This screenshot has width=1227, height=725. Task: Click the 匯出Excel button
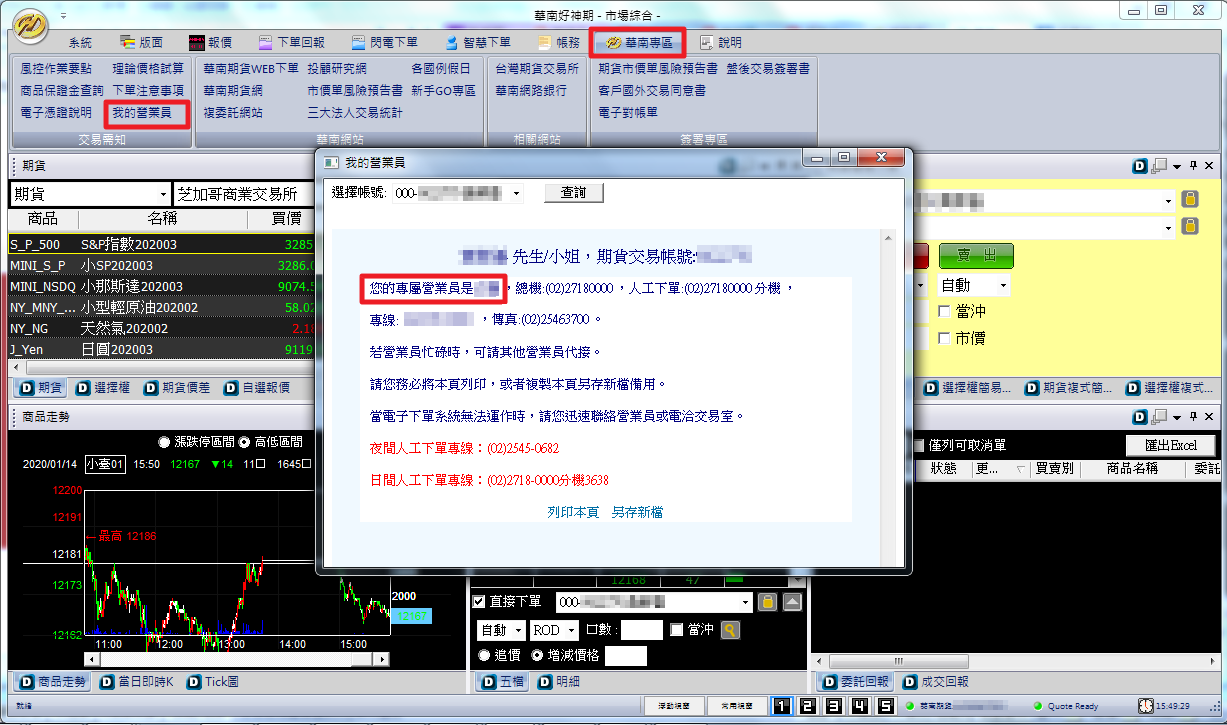coord(1171,445)
